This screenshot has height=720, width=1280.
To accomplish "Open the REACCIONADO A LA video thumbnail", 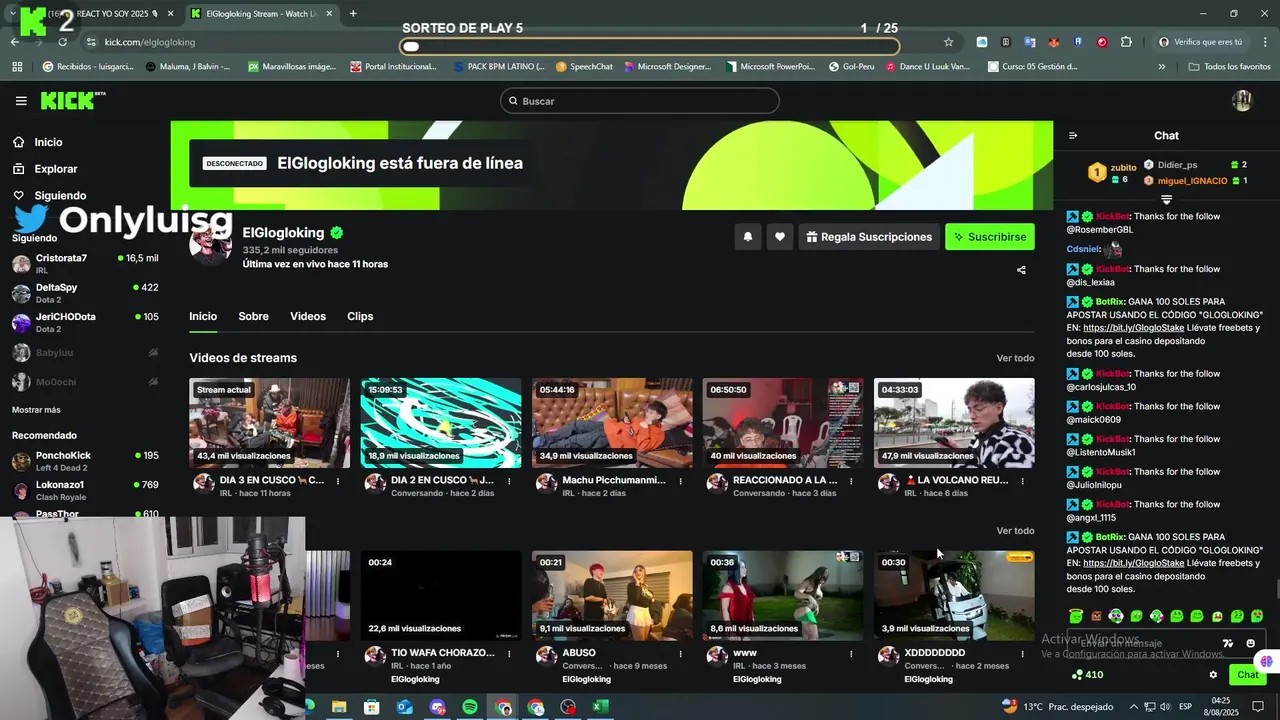I will [783, 424].
